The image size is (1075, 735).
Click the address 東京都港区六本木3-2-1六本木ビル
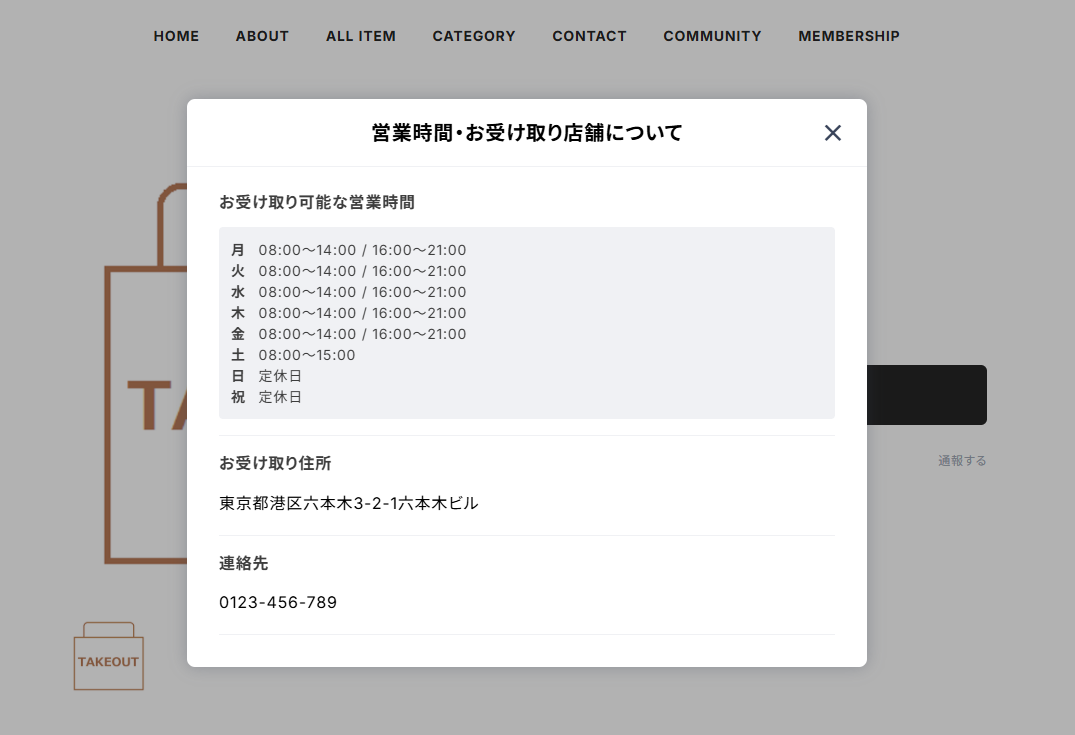(x=348, y=503)
